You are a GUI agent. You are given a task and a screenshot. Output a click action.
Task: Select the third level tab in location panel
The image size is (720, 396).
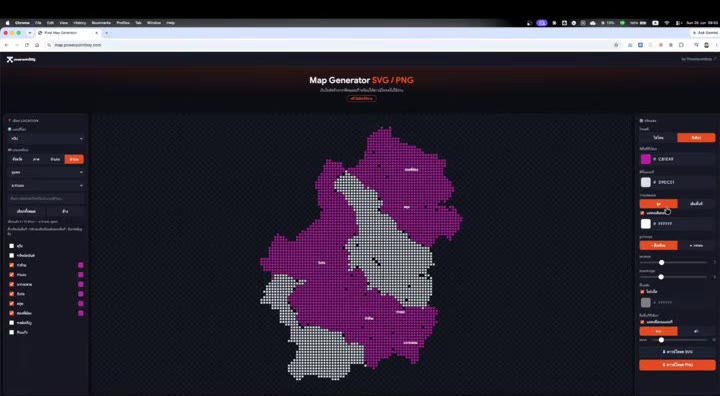[55, 159]
